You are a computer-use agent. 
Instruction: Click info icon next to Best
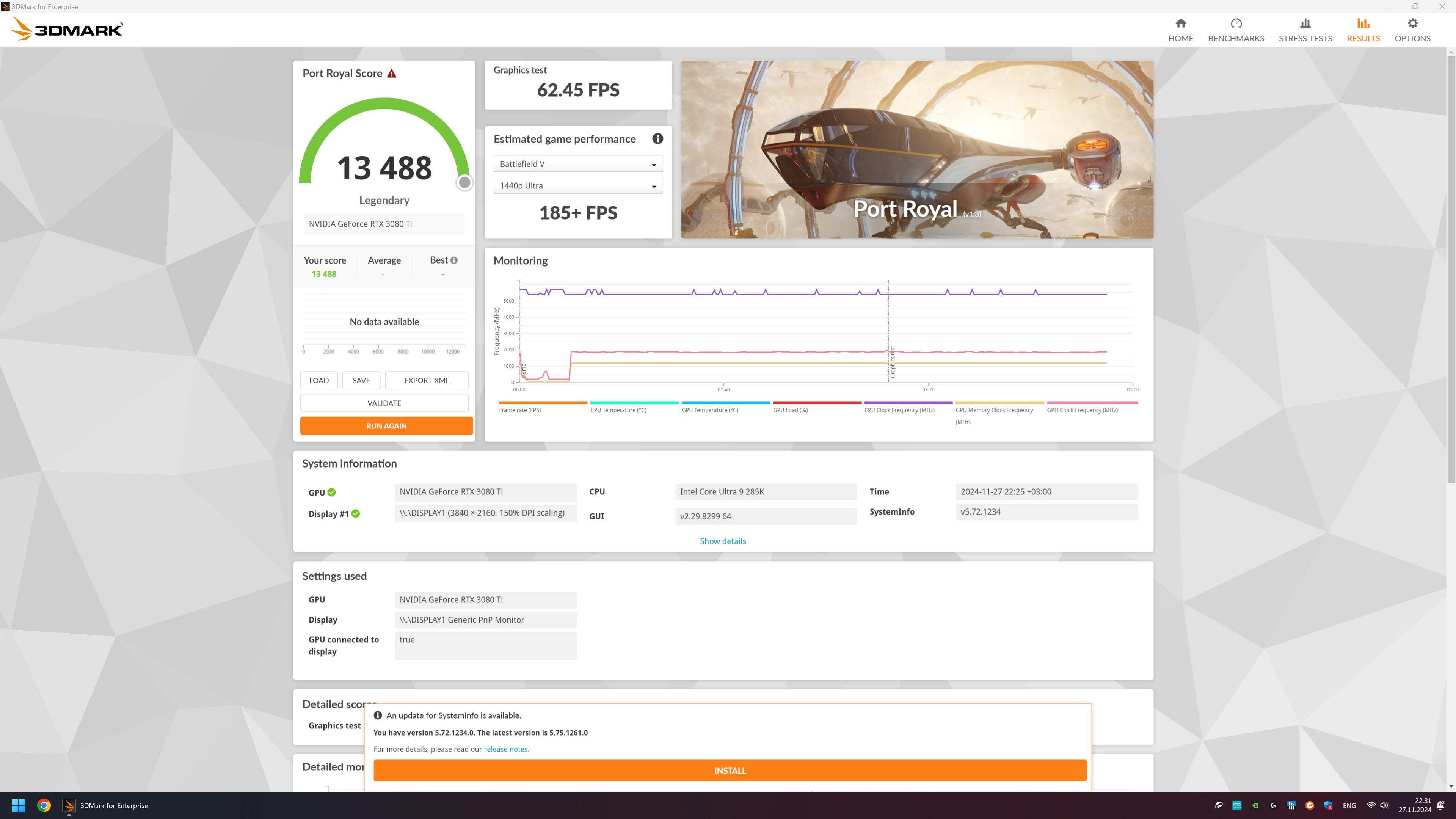point(454,260)
